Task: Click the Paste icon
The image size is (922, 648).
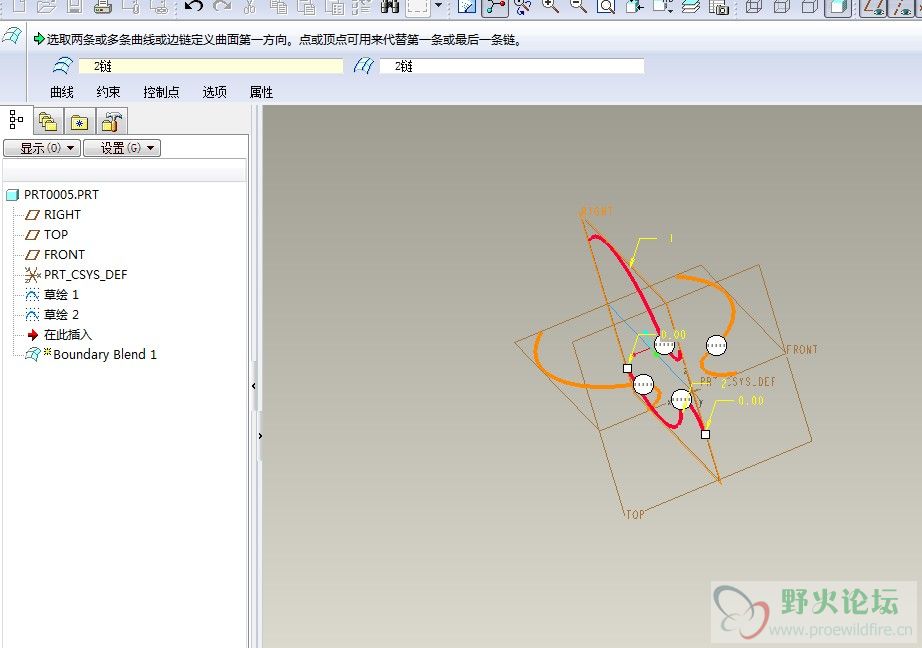Action: click(x=306, y=6)
